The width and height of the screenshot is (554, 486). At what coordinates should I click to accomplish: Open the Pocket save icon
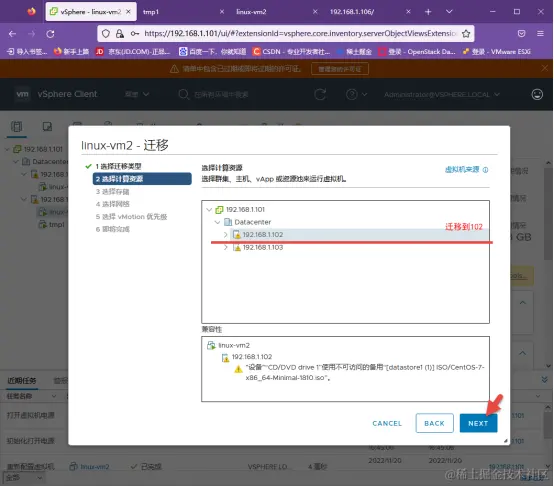click(521, 34)
